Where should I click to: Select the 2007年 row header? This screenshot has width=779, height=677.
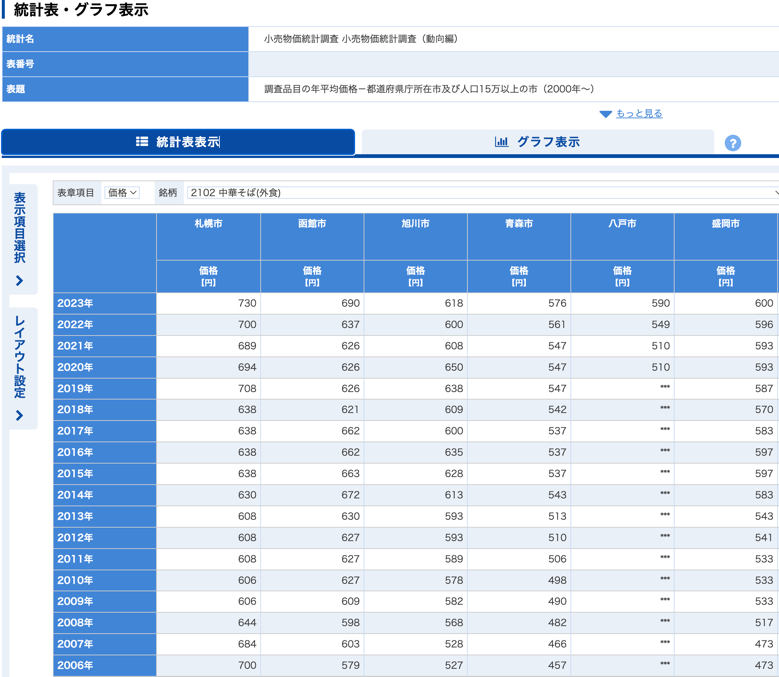click(104, 644)
